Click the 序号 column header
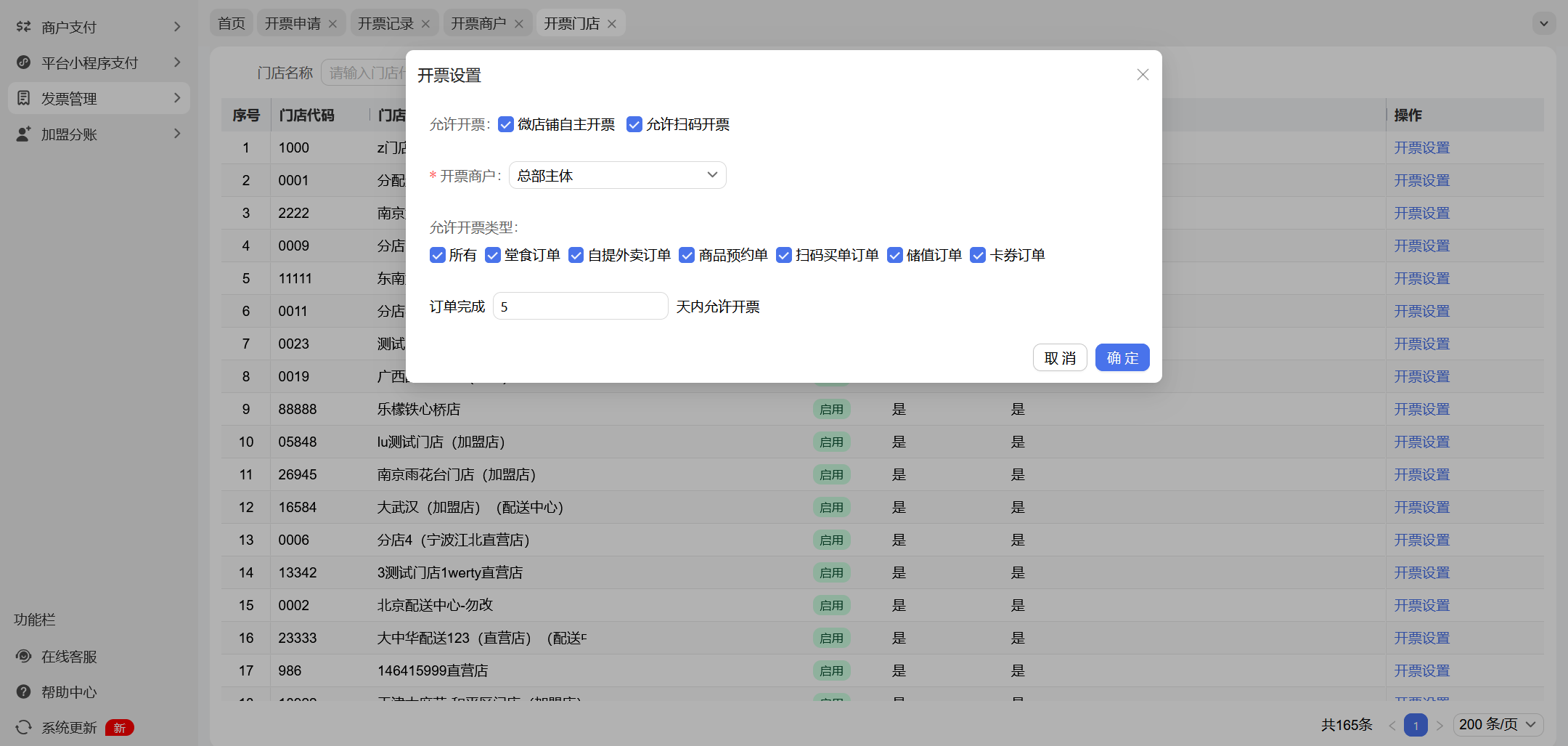 pos(246,115)
